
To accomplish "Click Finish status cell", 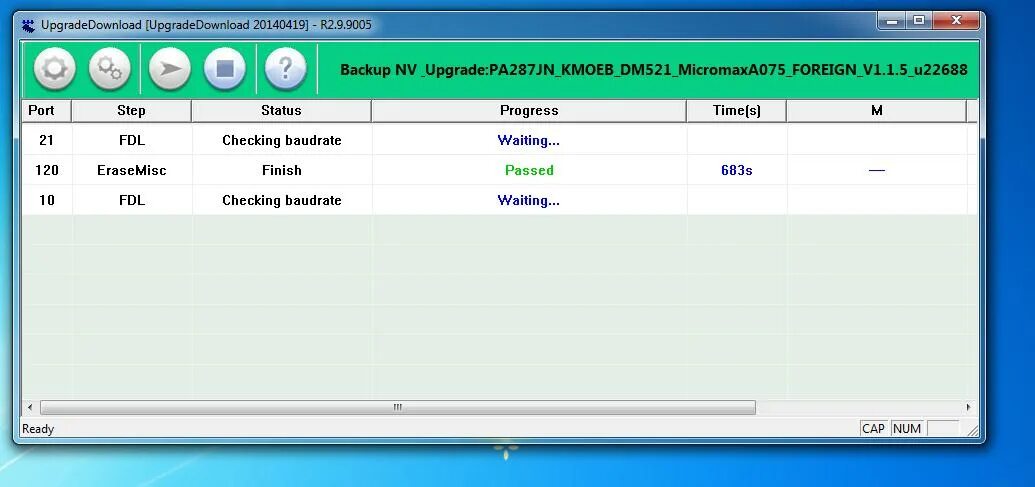I will 282,170.
